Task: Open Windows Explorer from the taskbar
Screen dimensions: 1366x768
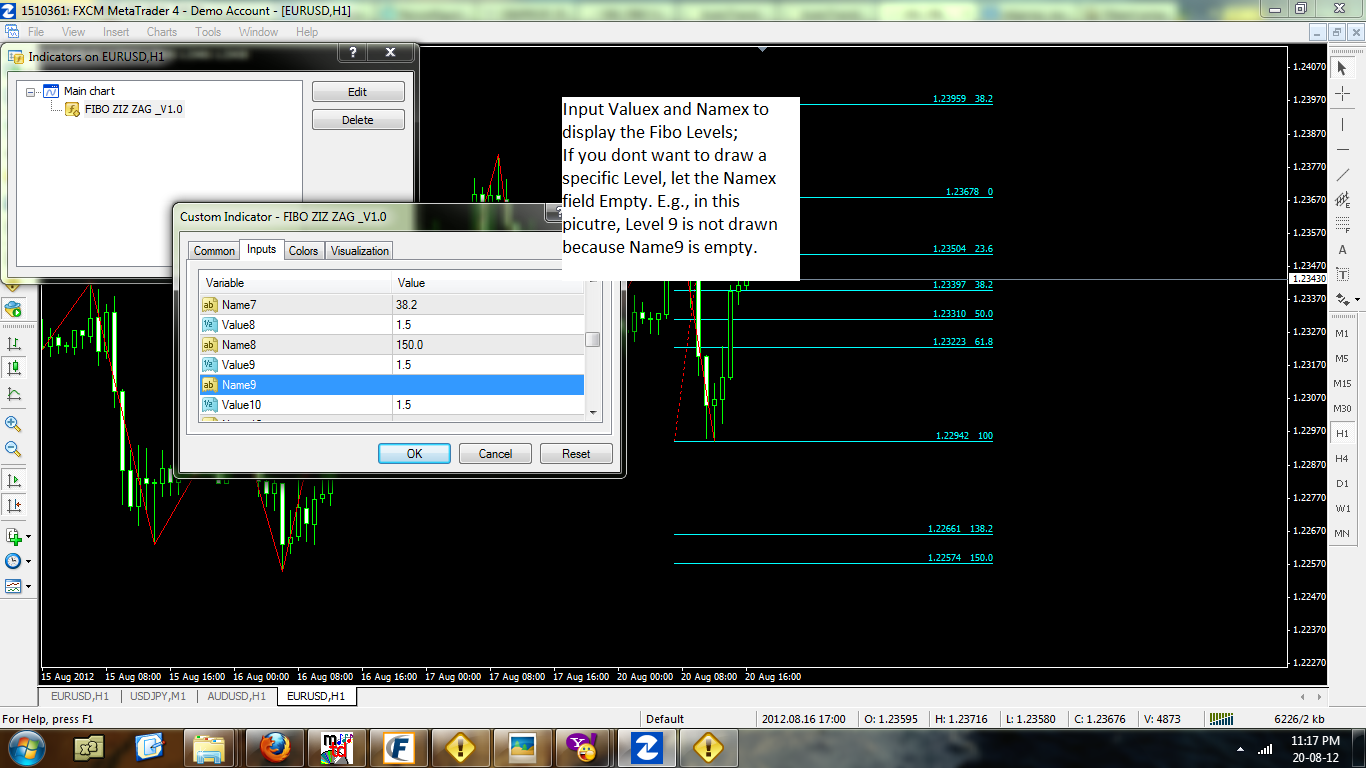Action: 211,747
